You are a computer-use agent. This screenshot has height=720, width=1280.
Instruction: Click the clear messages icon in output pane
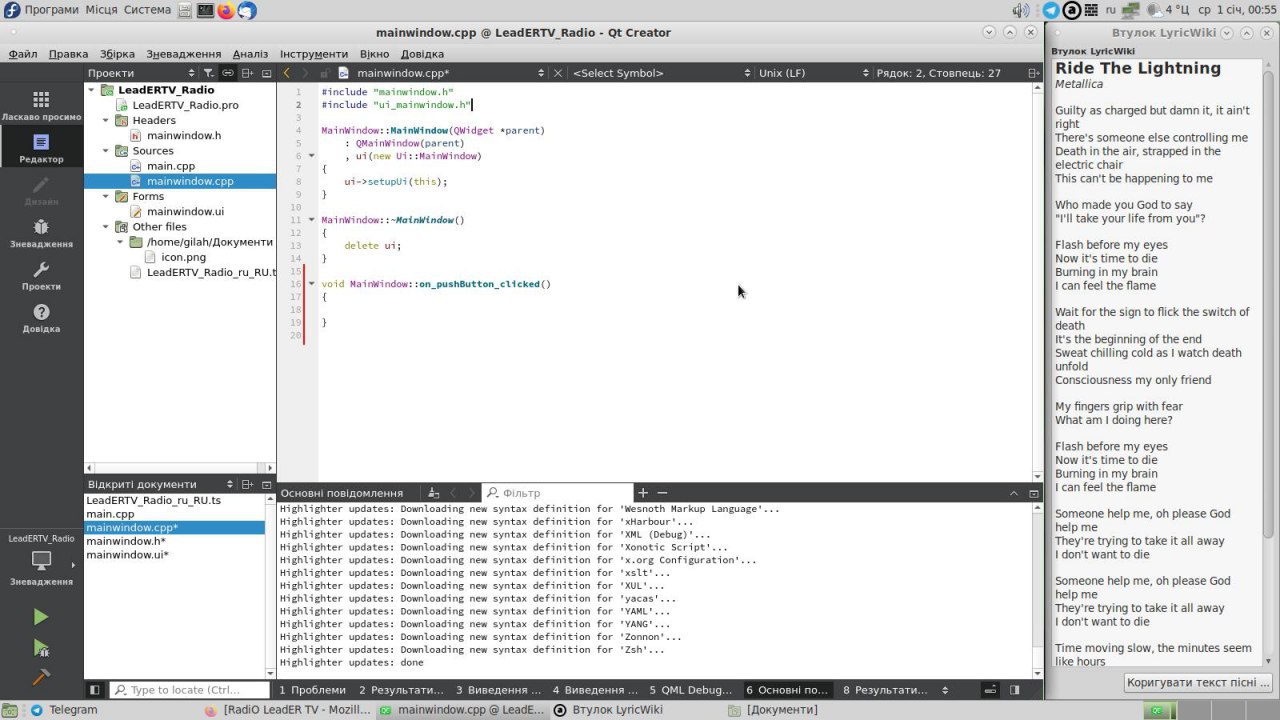(432, 493)
